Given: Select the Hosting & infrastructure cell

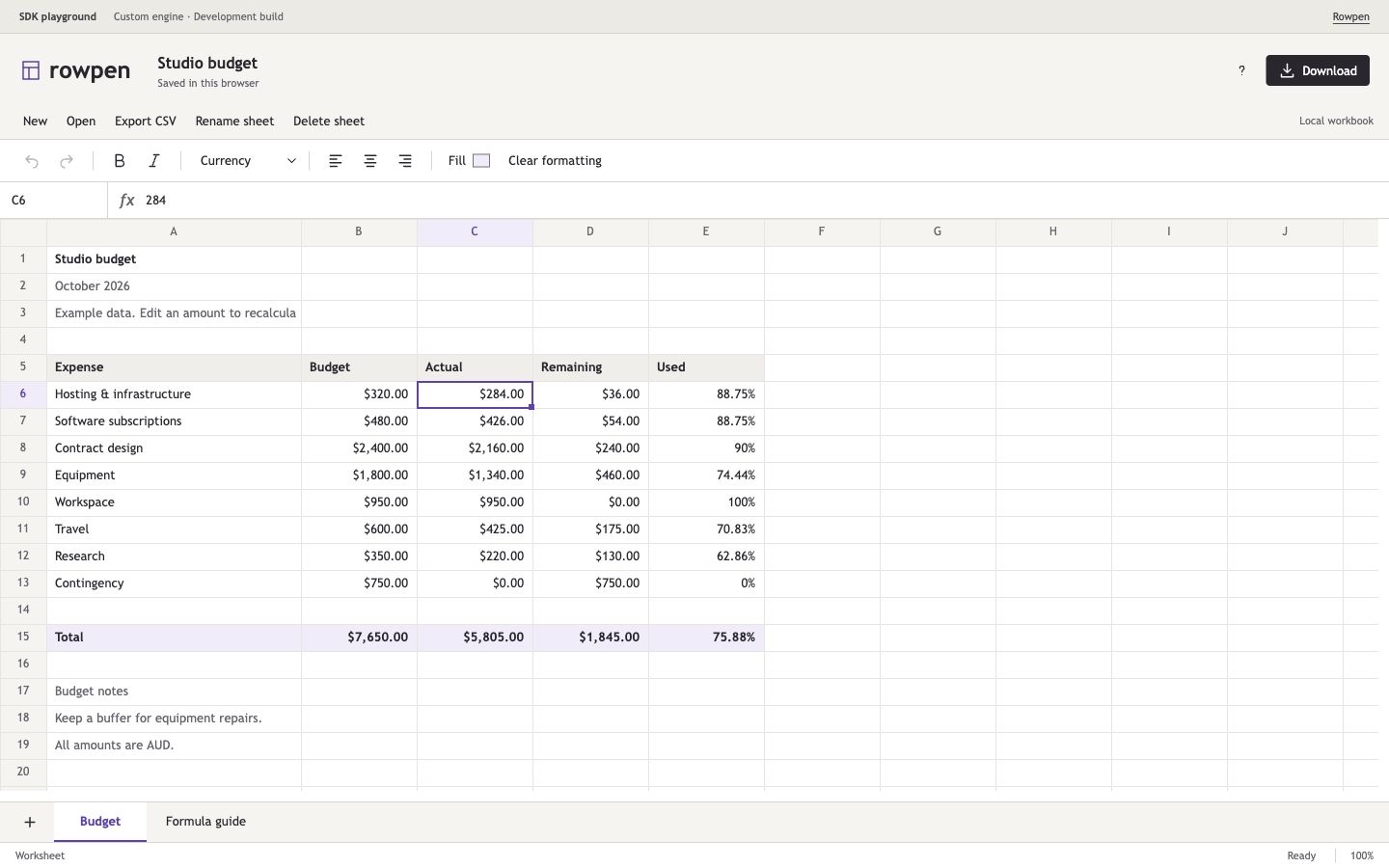Looking at the screenshot, I should click(174, 394).
